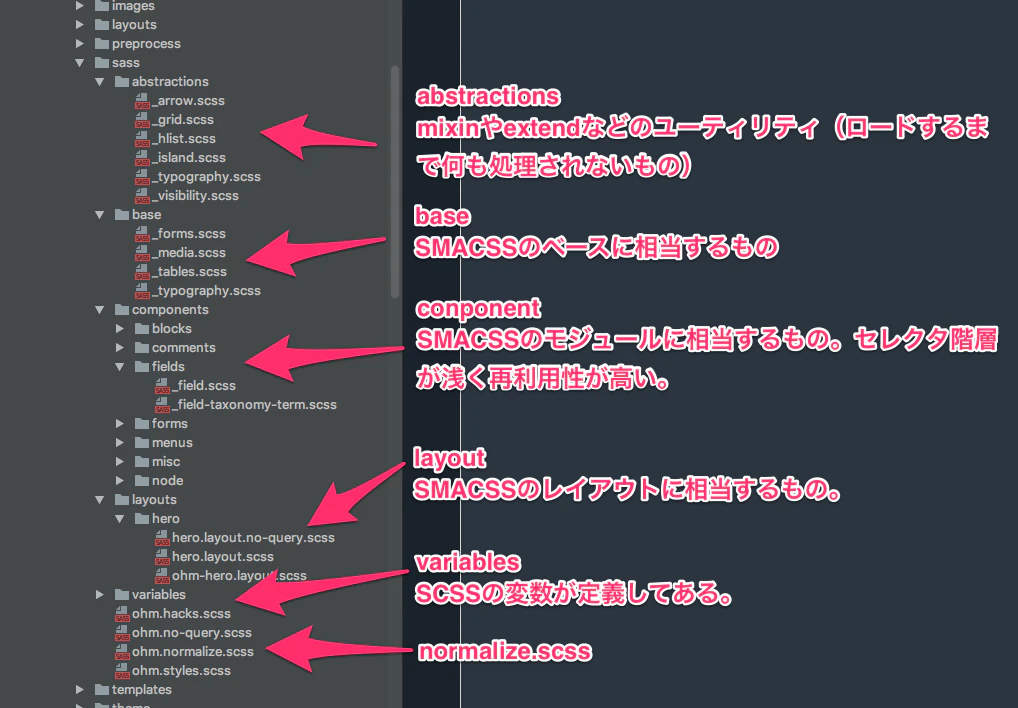Collapse the hero folder arrow
1018x708 pixels.
point(119,519)
